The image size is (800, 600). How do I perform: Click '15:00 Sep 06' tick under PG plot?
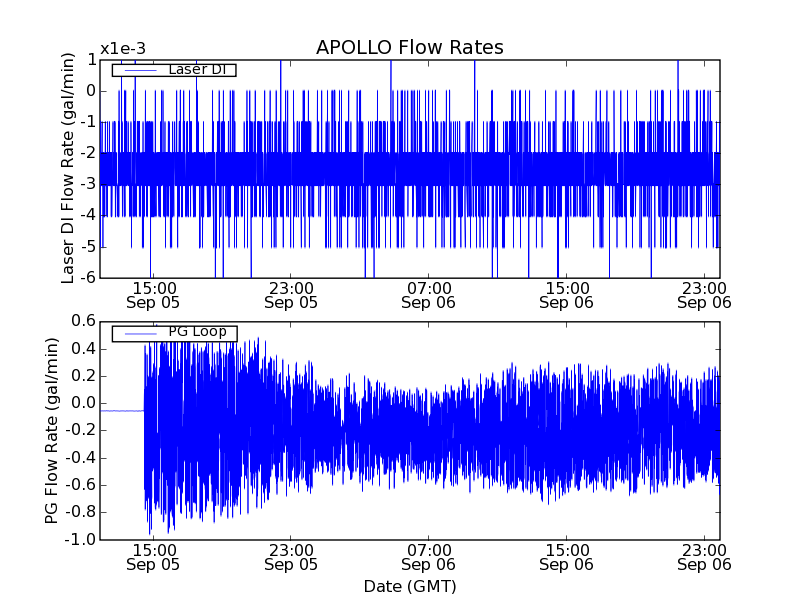[566, 557]
